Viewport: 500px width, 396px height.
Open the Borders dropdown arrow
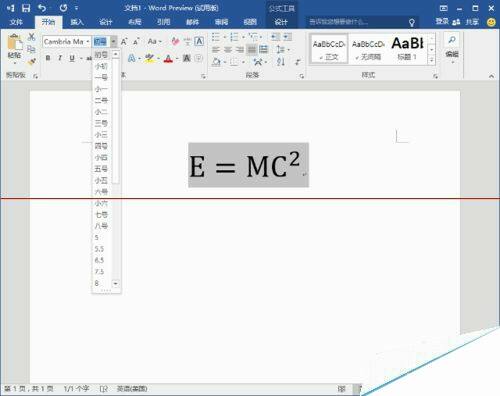(243, 62)
